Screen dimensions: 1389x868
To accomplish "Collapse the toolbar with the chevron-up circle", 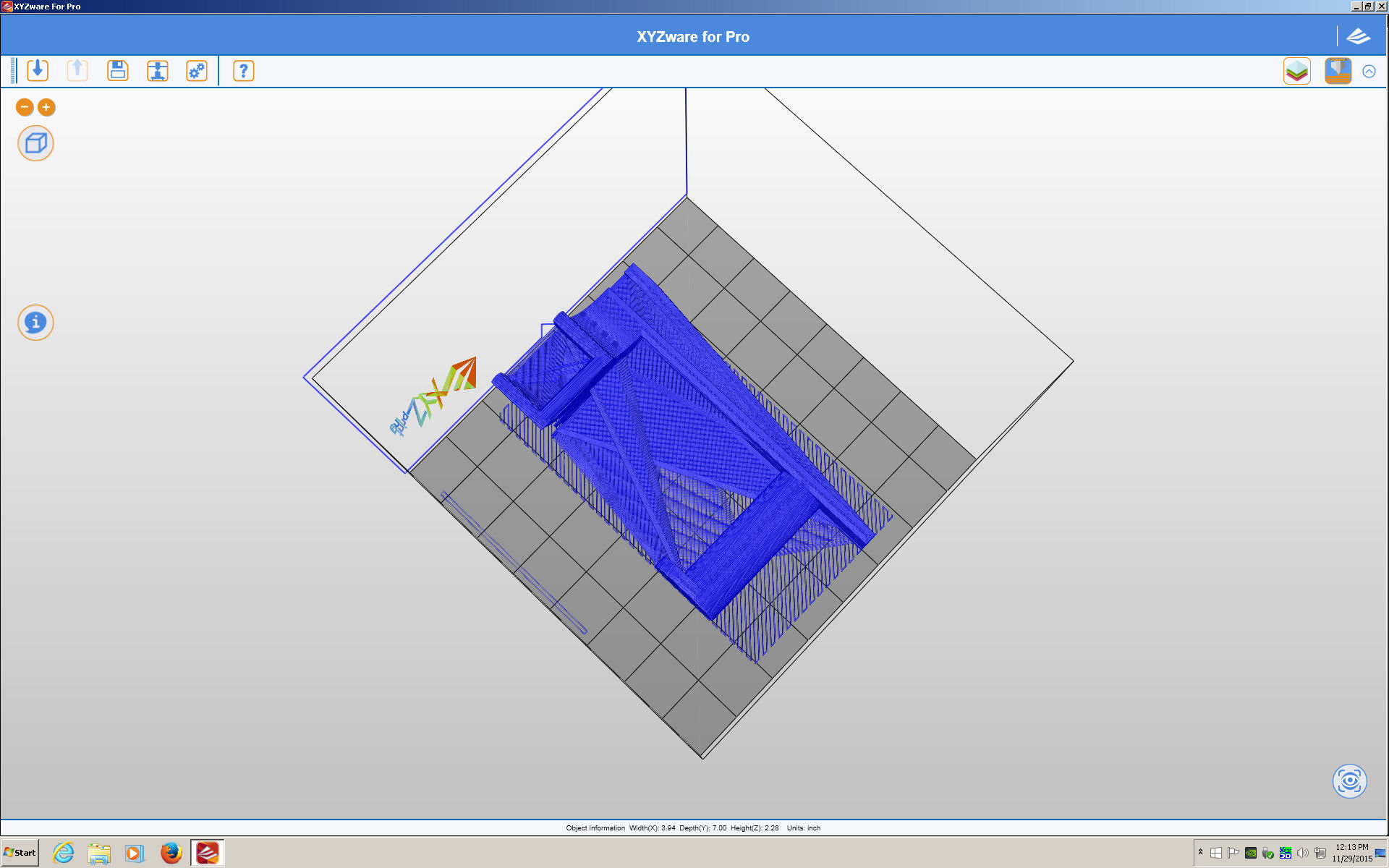I will [1369, 71].
